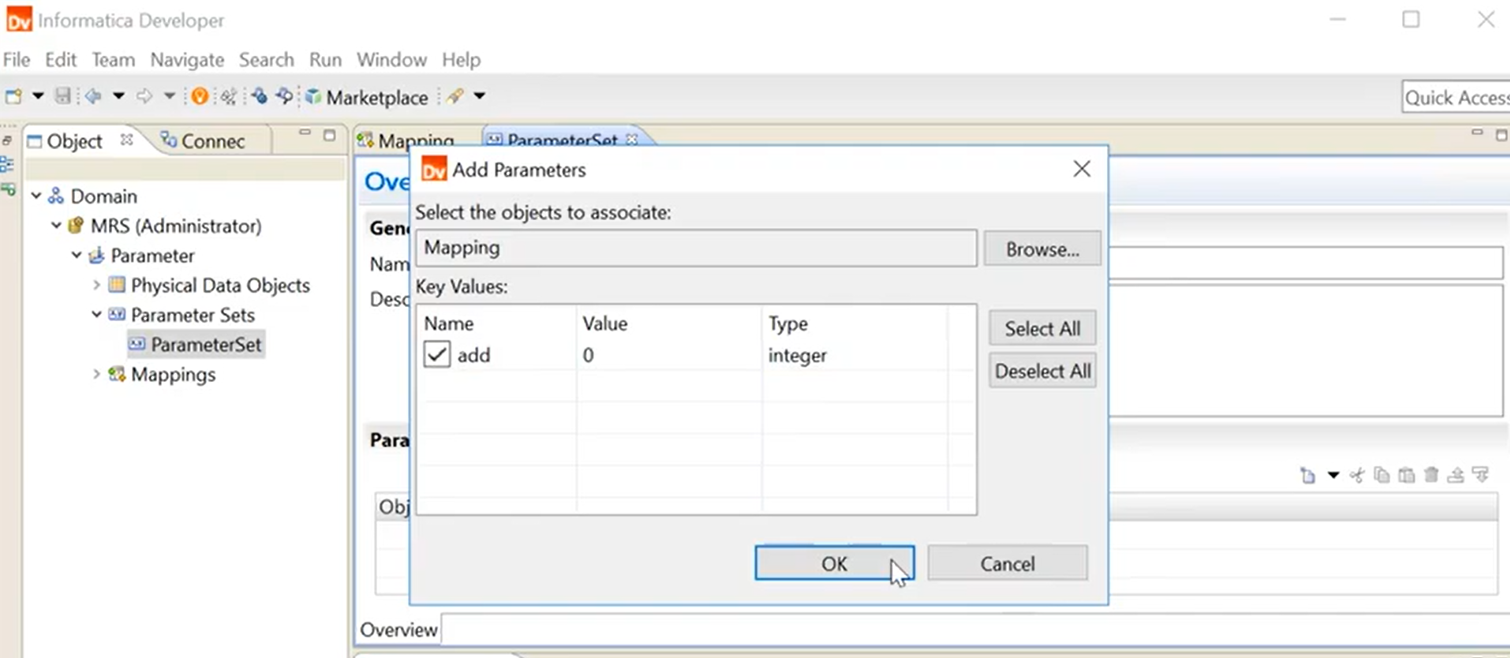The image size is (1510, 658).
Task: Close the Object explorer tab
Action: (x=126, y=140)
